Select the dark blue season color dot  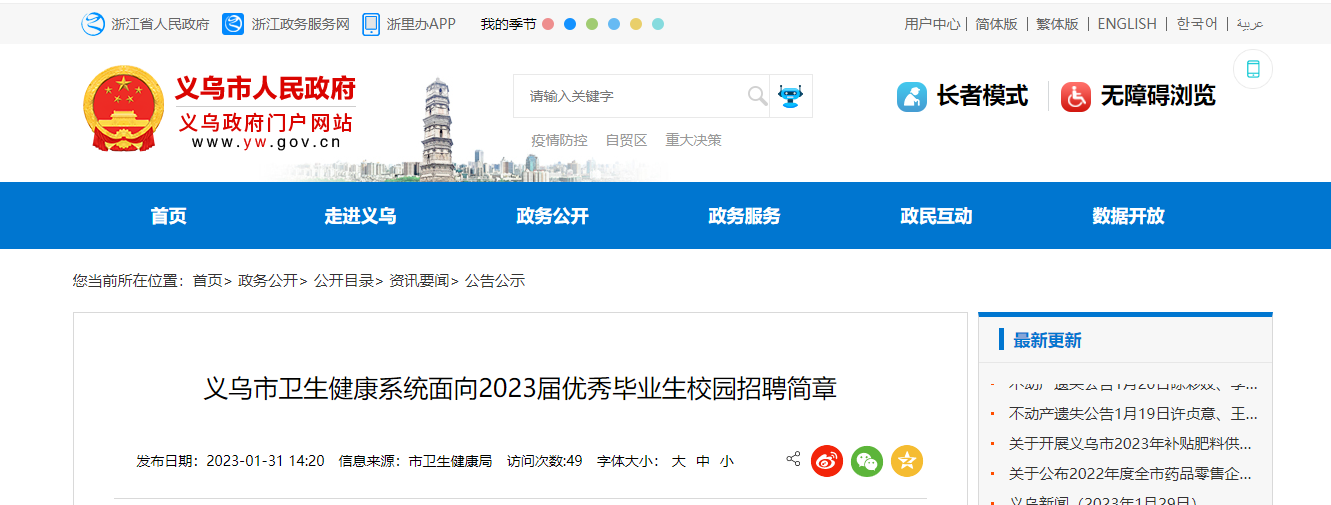[x=570, y=24]
